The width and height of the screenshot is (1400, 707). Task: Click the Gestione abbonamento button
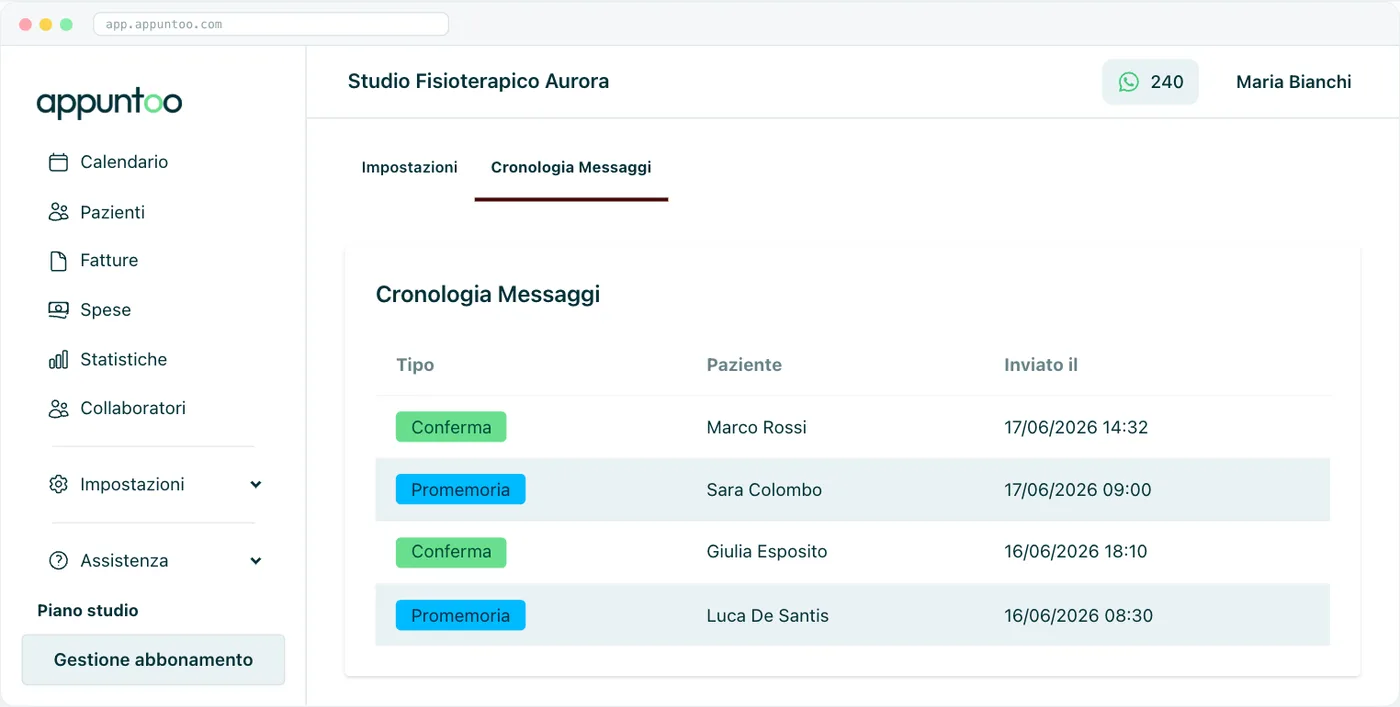pos(153,660)
